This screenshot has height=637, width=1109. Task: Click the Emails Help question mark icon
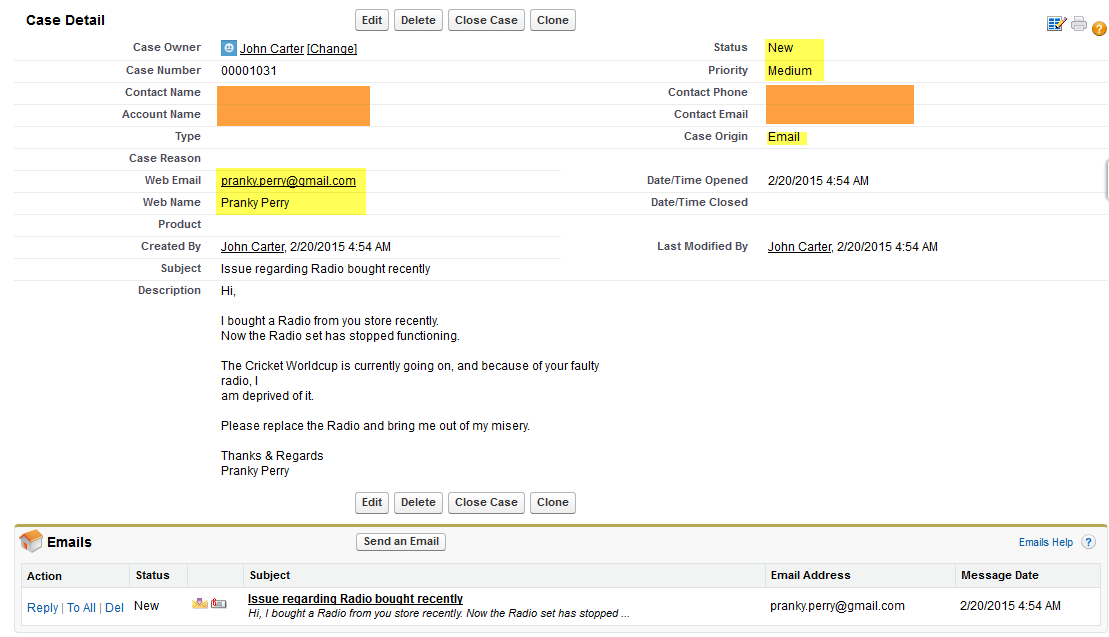(1088, 542)
